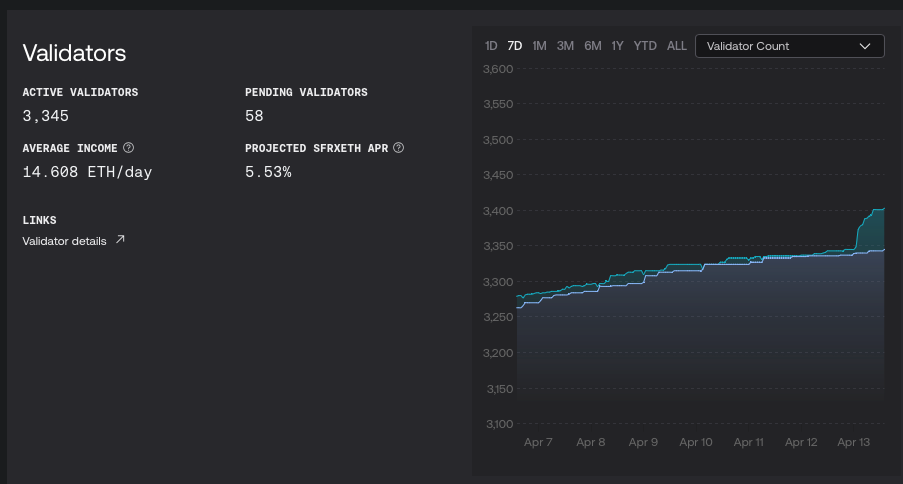
Task: Click the pending validators value 58
Action: [x=254, y=116]
